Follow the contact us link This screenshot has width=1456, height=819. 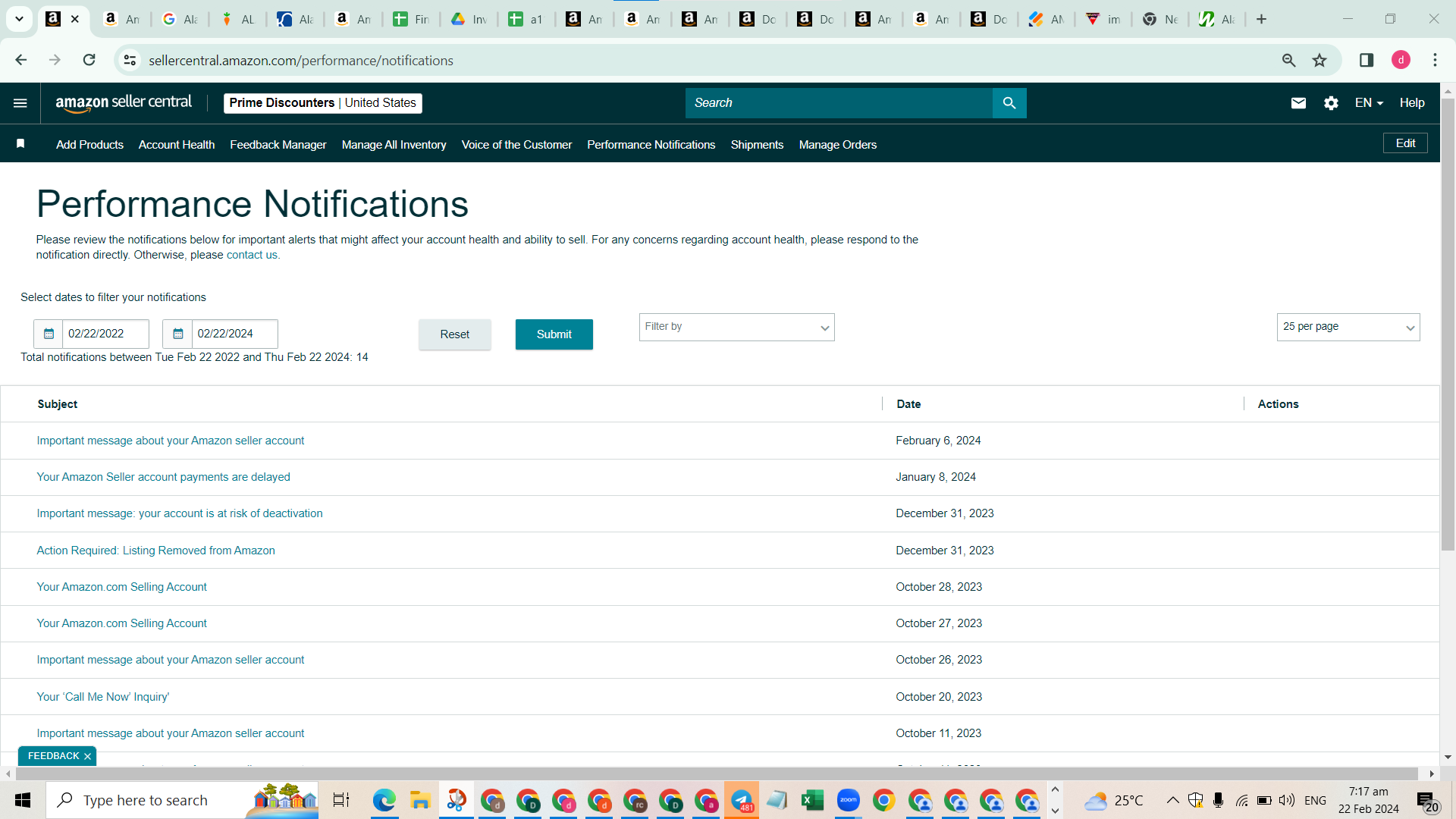tap(253, 255)
